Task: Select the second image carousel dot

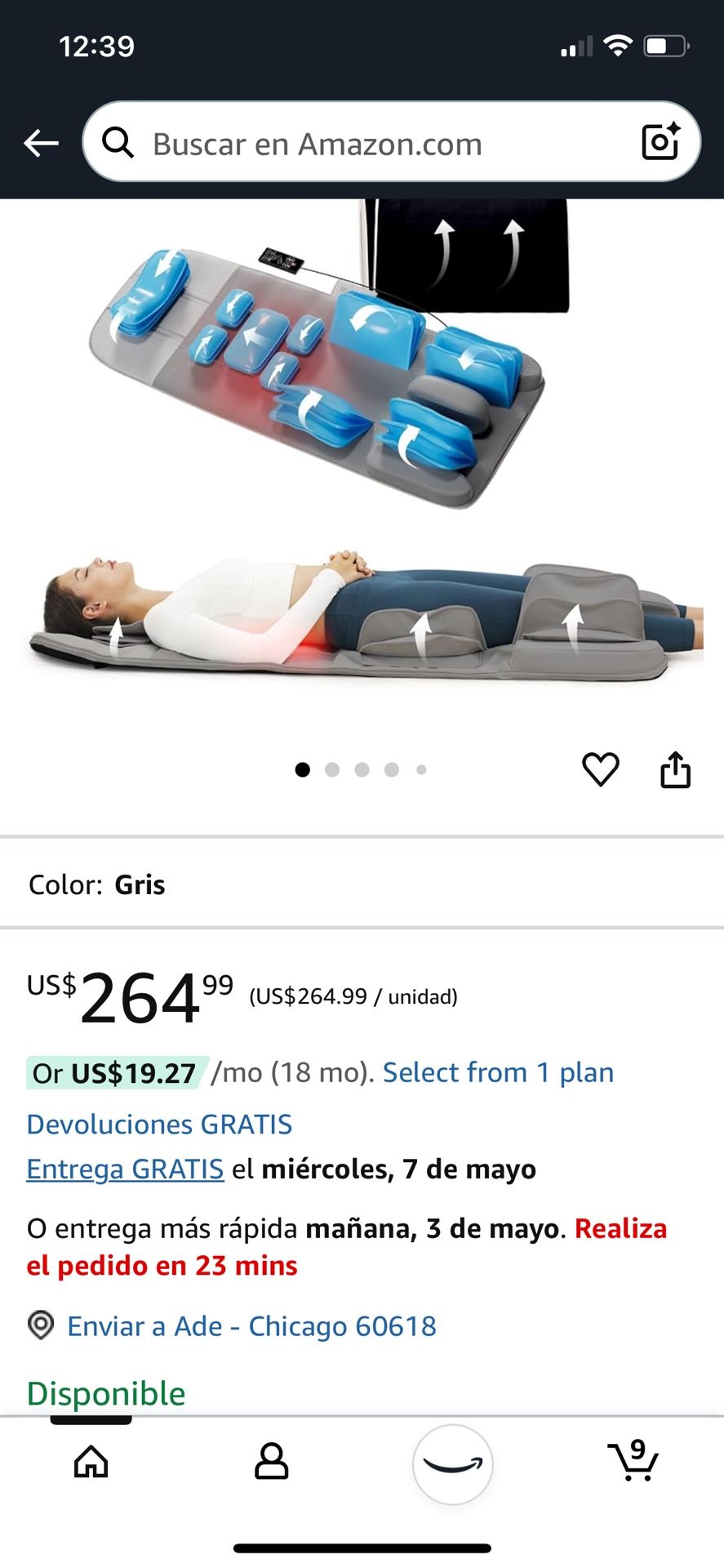Action: tap(332, 769)
